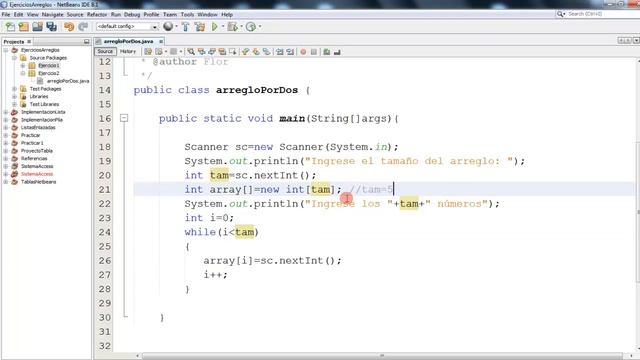The image size is (640, 360).
Task: Expand the ListasEnlazadas project
Action: [x=6, y=128]
